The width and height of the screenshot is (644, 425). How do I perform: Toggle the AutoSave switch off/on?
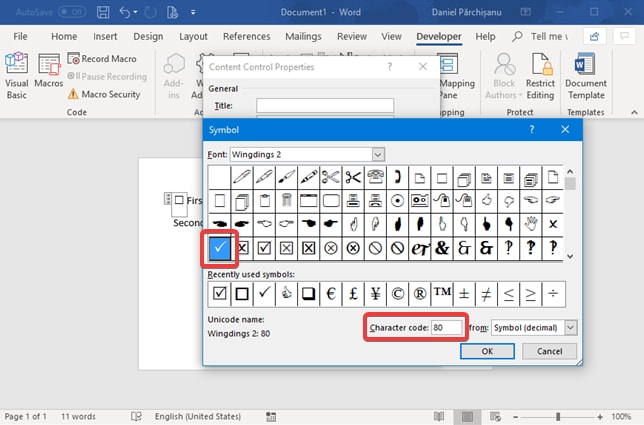pos(71,12)
